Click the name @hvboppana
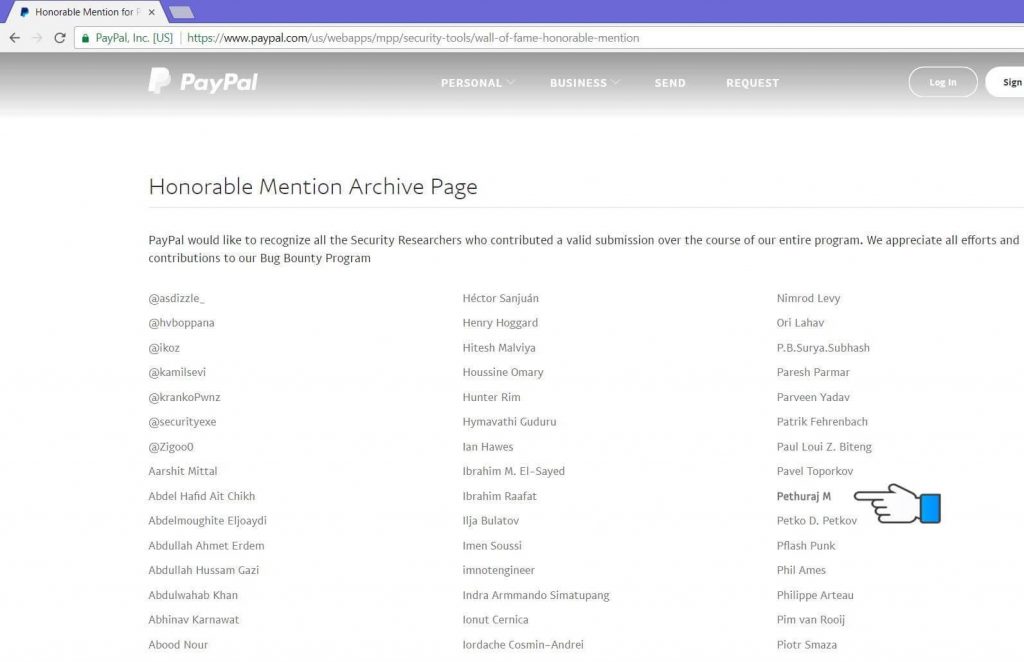 click(x=181, y=323)
